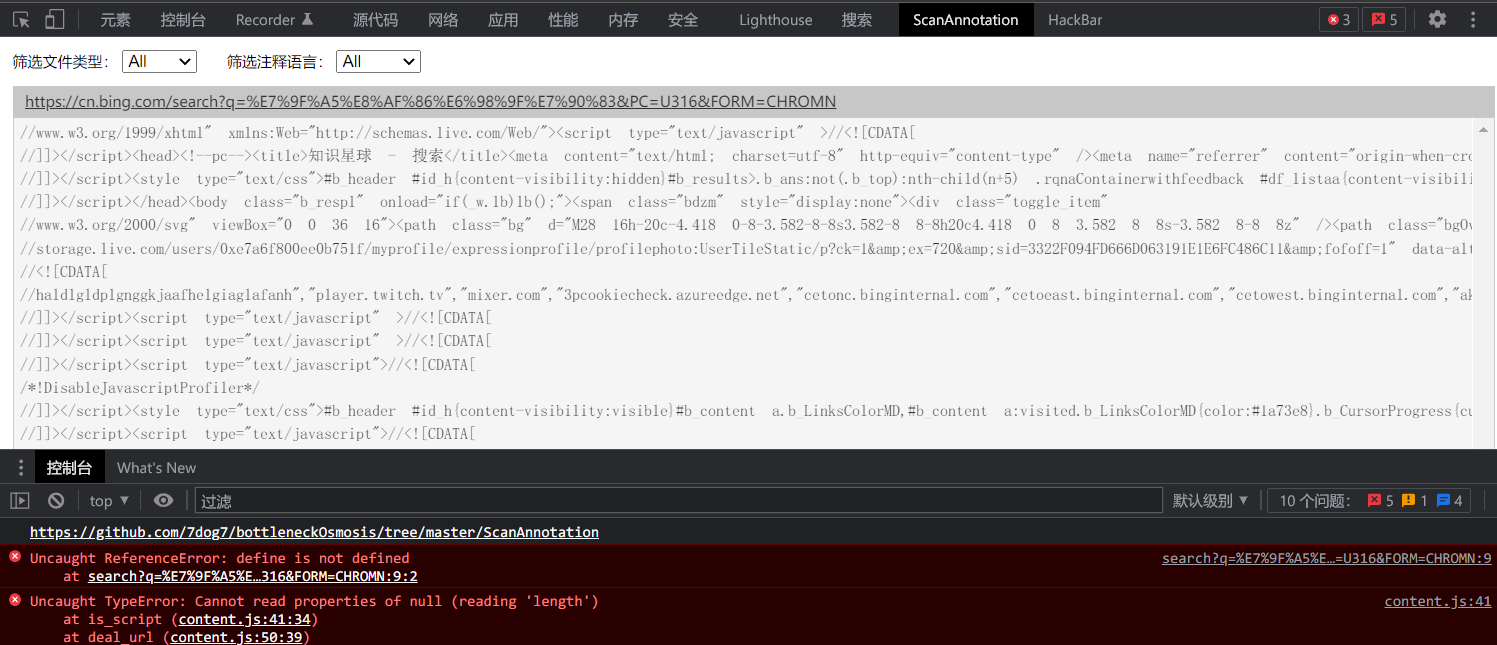Open the 安全 tab

tap(683, 20)
